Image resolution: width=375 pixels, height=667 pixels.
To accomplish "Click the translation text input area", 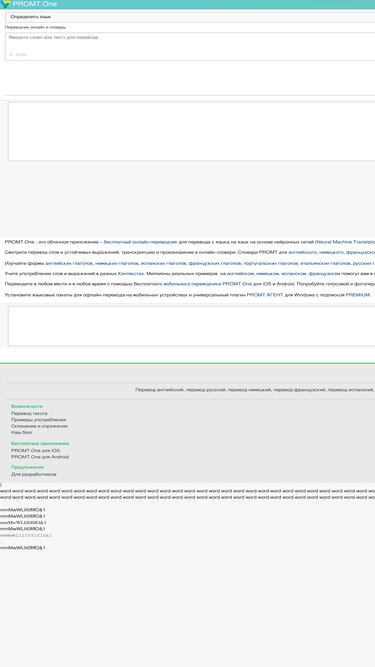I will 190,46.
